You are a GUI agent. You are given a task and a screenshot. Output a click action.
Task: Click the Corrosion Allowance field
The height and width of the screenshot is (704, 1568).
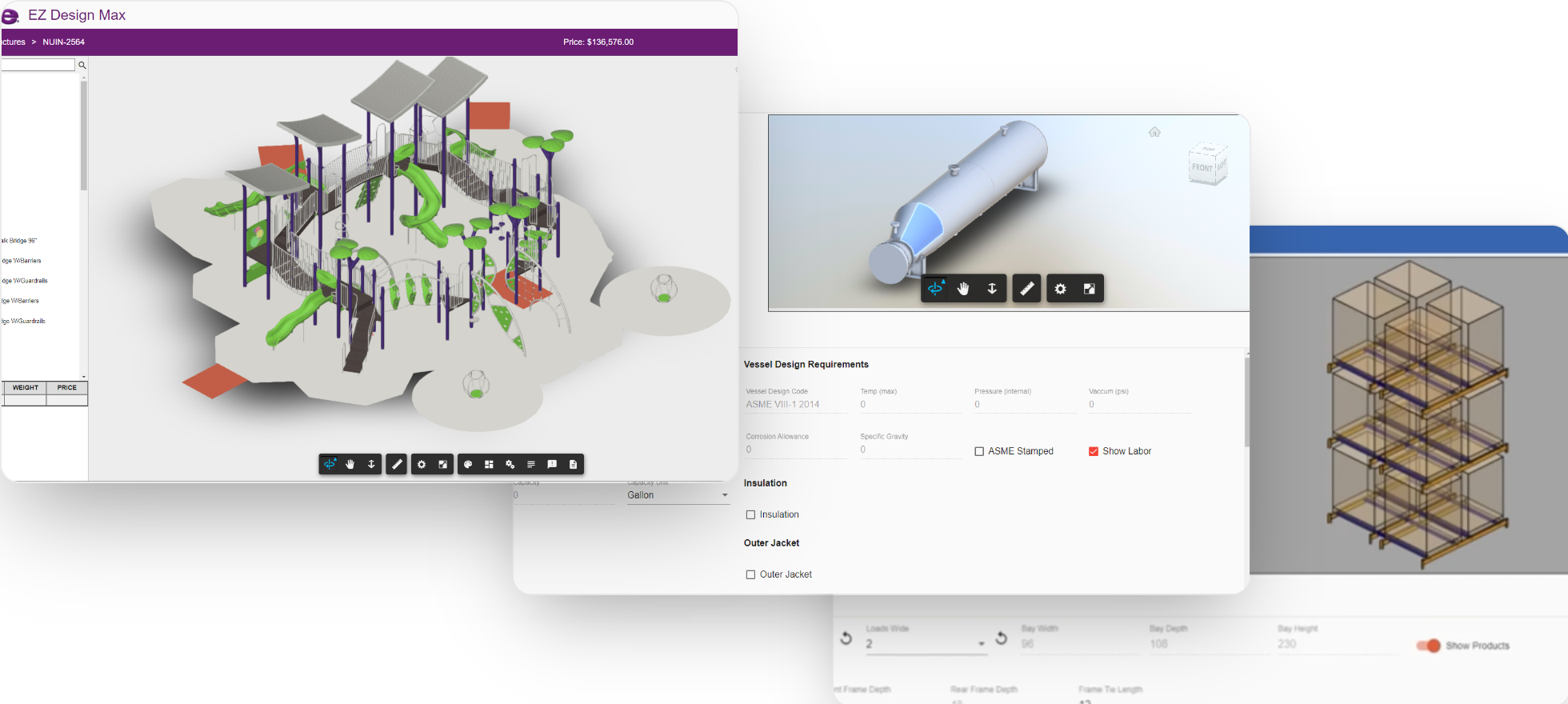pyautogui.click(x=796, y=450)
